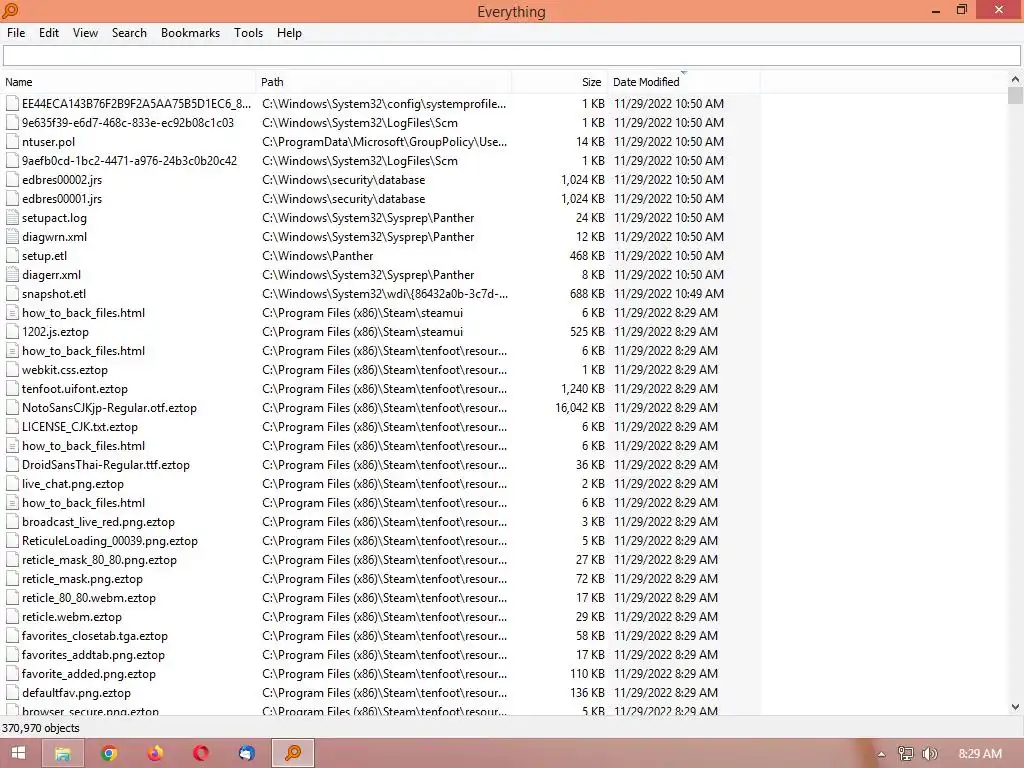Click the 10:49 AM date modified cell
The height and width of the screenshot is (768, 1024).
[x=669, y=293]
